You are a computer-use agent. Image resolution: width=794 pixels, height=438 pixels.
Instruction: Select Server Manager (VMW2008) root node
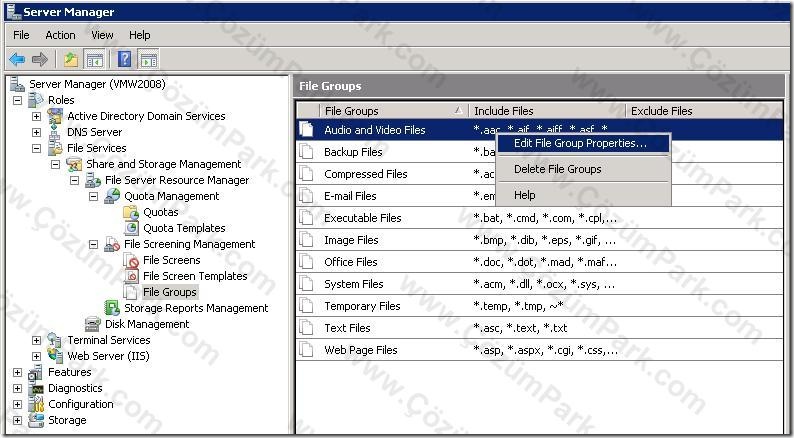[x=97, y=84]
